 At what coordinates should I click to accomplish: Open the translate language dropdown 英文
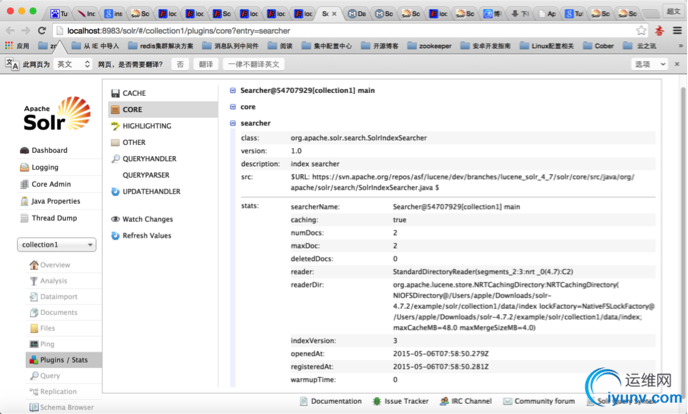(x=73, y=64)
